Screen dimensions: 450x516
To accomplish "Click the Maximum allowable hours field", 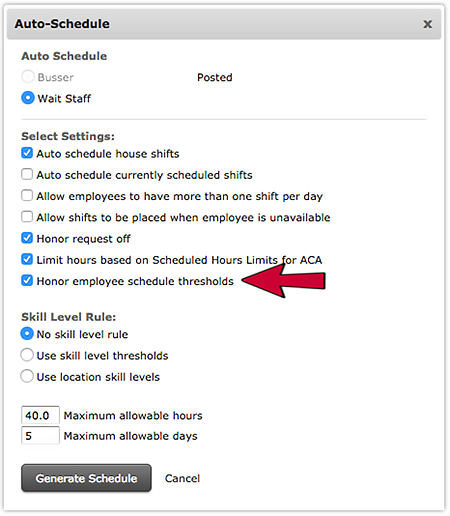I will (x=40, y=415).
